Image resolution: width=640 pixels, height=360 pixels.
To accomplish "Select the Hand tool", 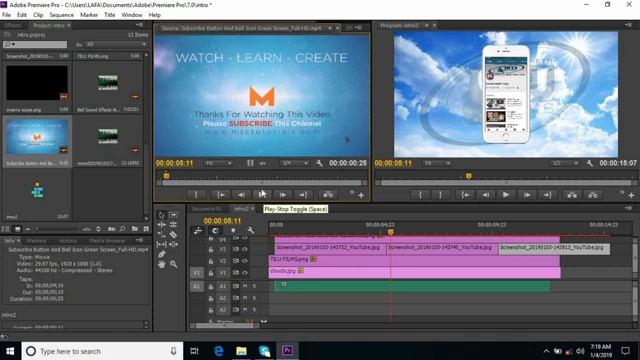I will point(162,264).
